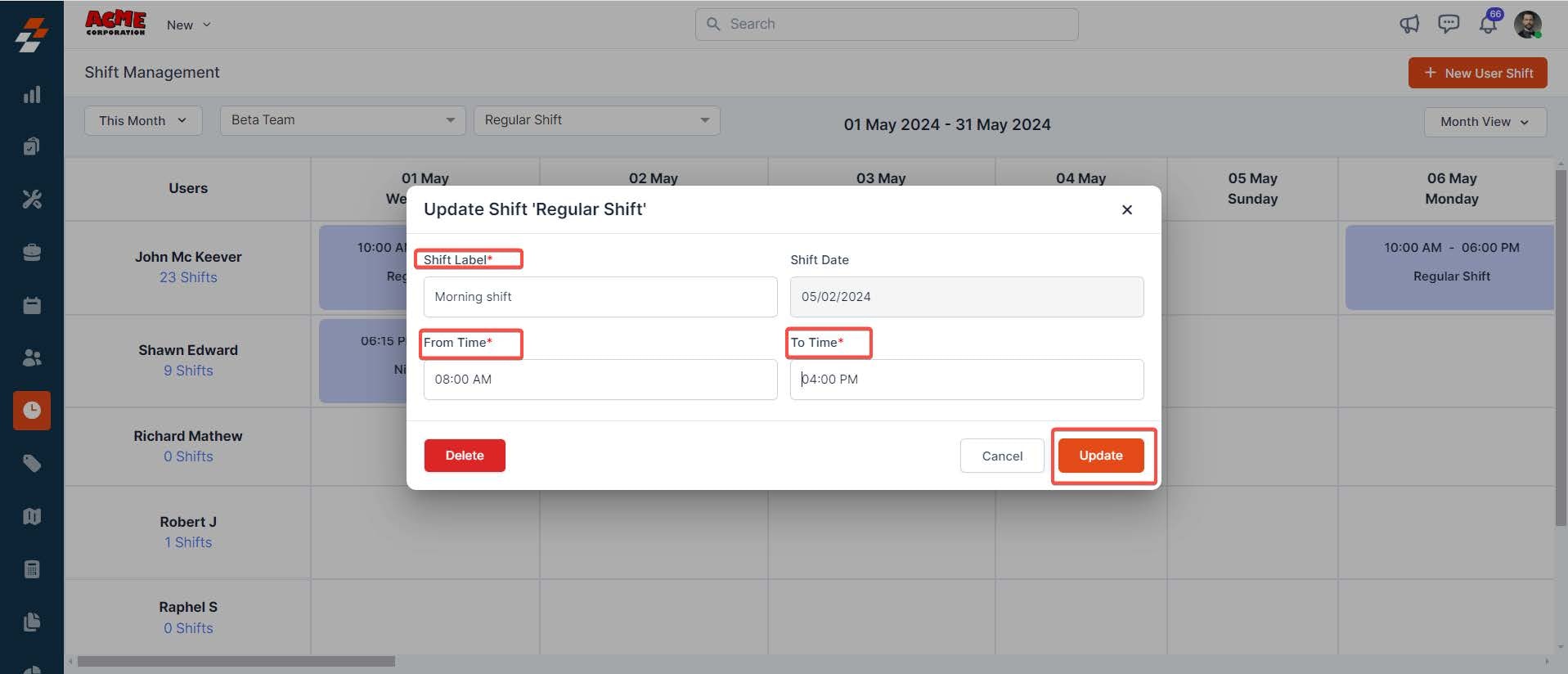Click the From Time field
The image size is (1568, 674).
600,380
